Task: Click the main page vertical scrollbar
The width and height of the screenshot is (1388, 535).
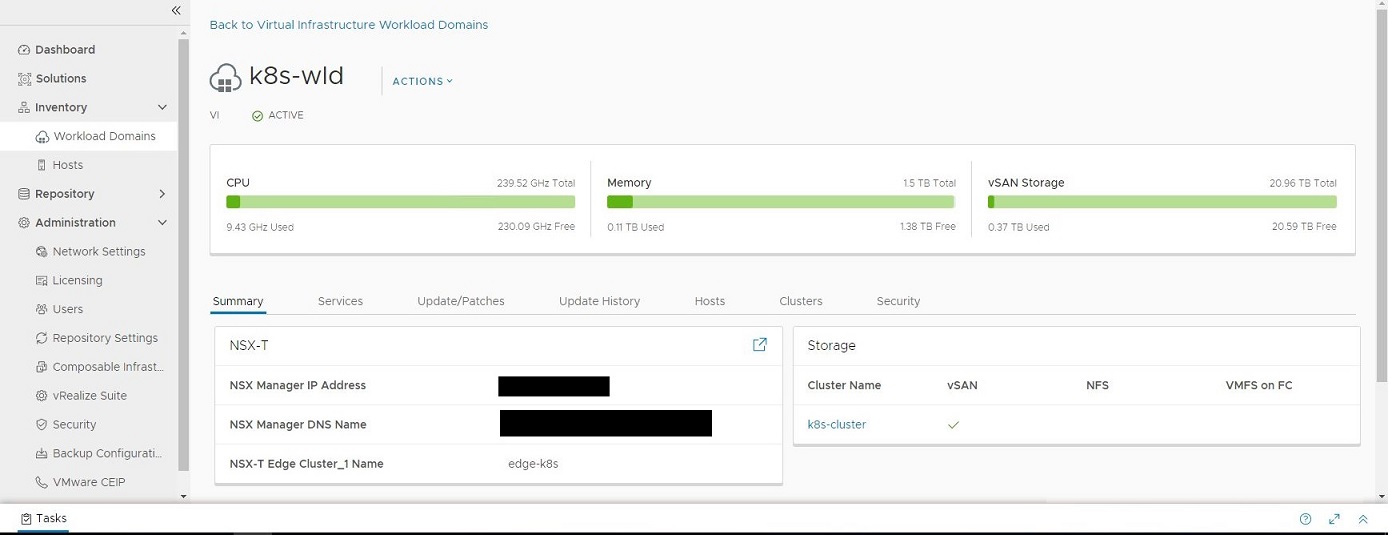Action: coord(1382,195)
